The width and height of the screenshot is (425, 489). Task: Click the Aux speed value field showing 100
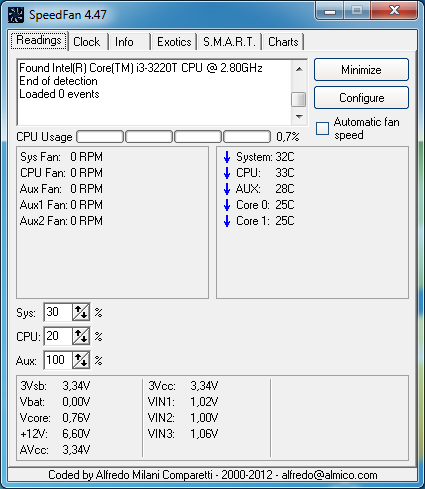click(58, 360)
